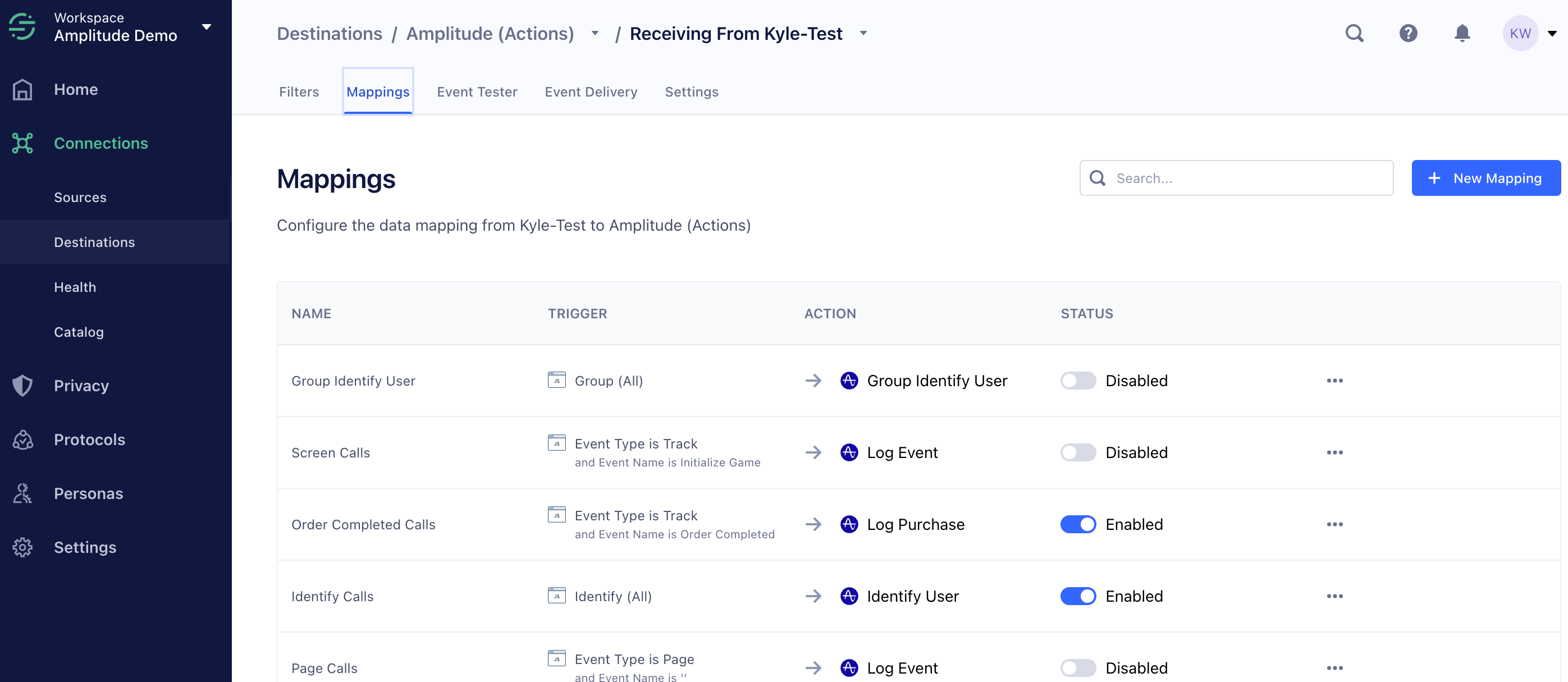Image resolution: width=1568 pixels, height=682 pixels.
Task: Click Amplitude logo beside Group Identify User action
Action: [x=849, y=380]
